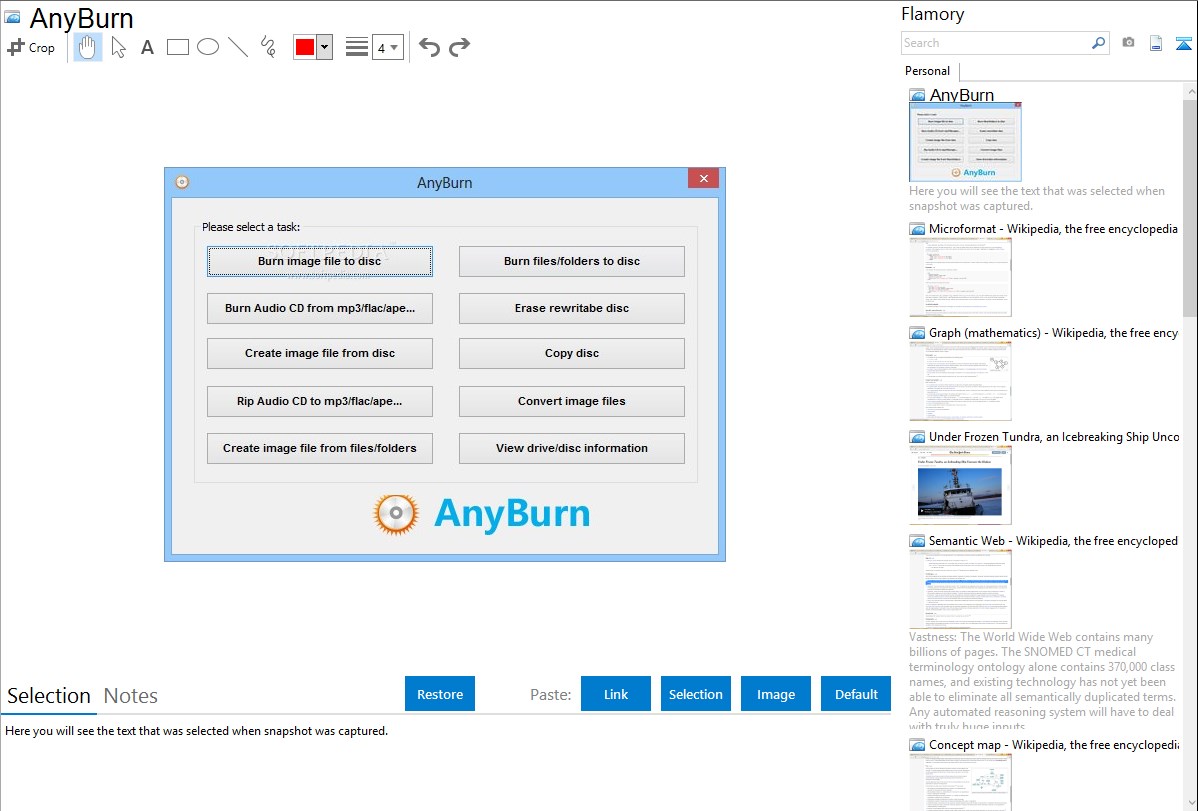The height and width of the screenshot is (811, 1198).
Task: Click the page icon beside the camera
Action: coord(1156,43)
